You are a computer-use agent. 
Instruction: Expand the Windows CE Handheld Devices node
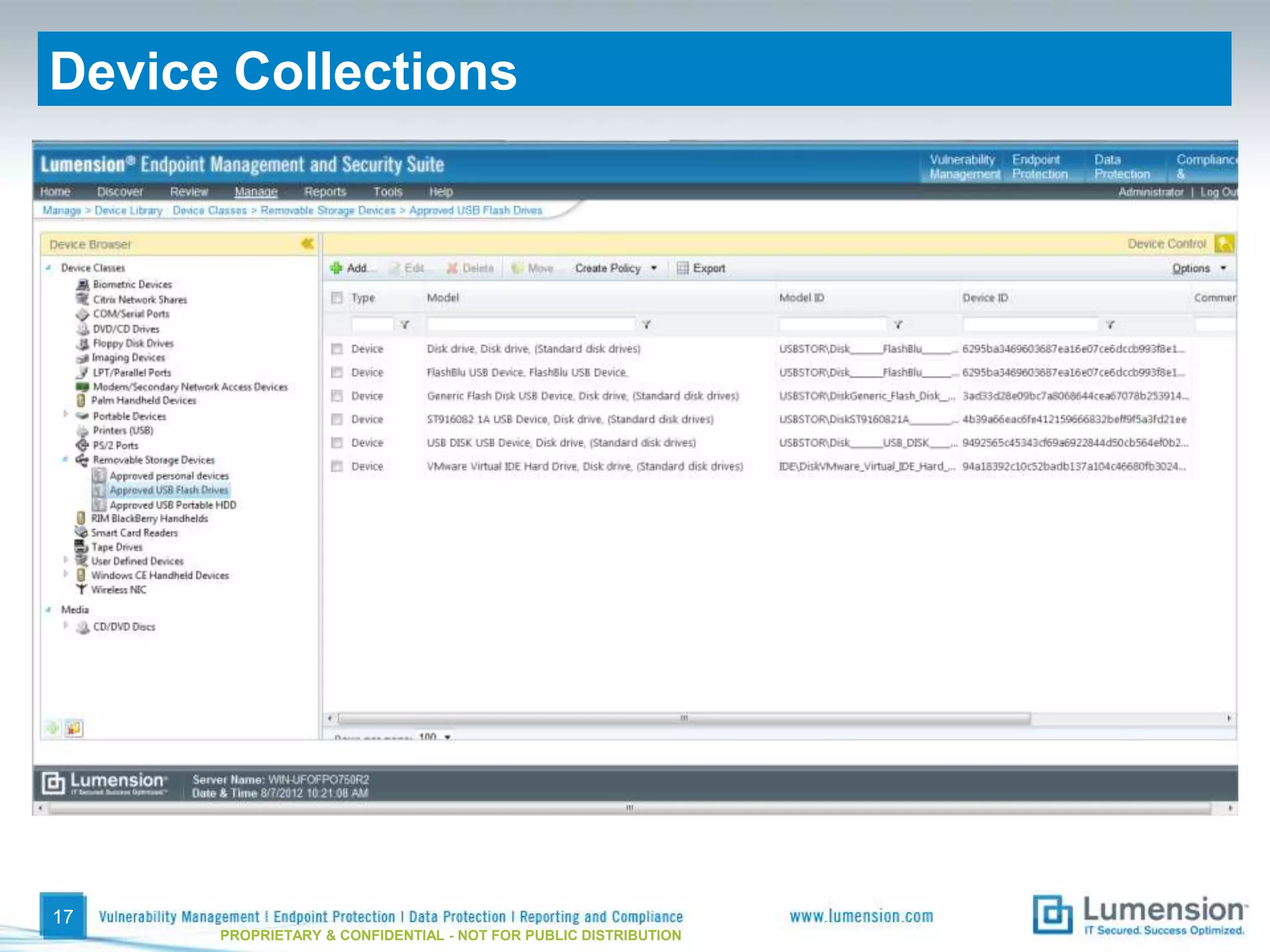pyautogui.click(x=66, y=574)
